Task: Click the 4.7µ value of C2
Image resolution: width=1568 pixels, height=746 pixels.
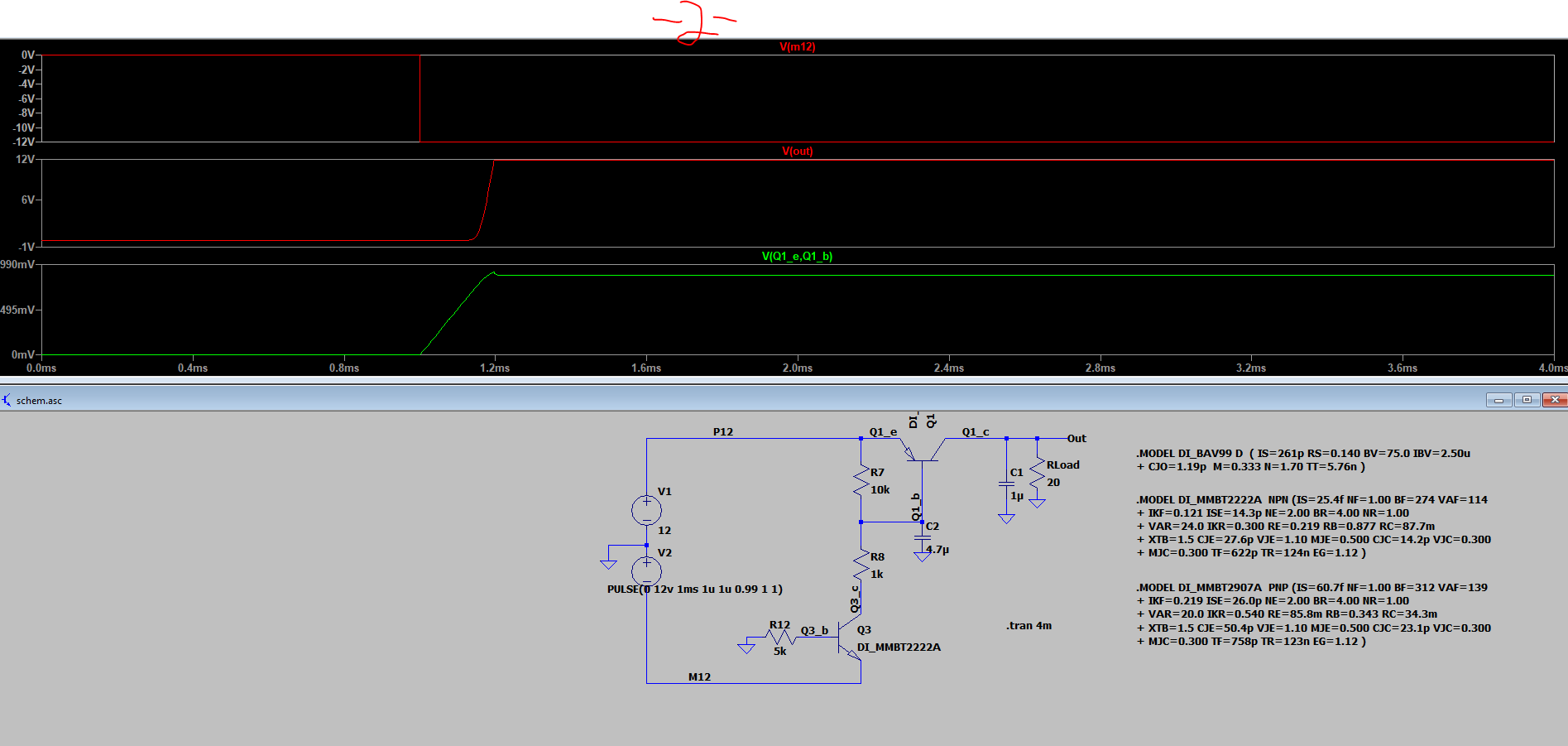Action: [937, 550]
